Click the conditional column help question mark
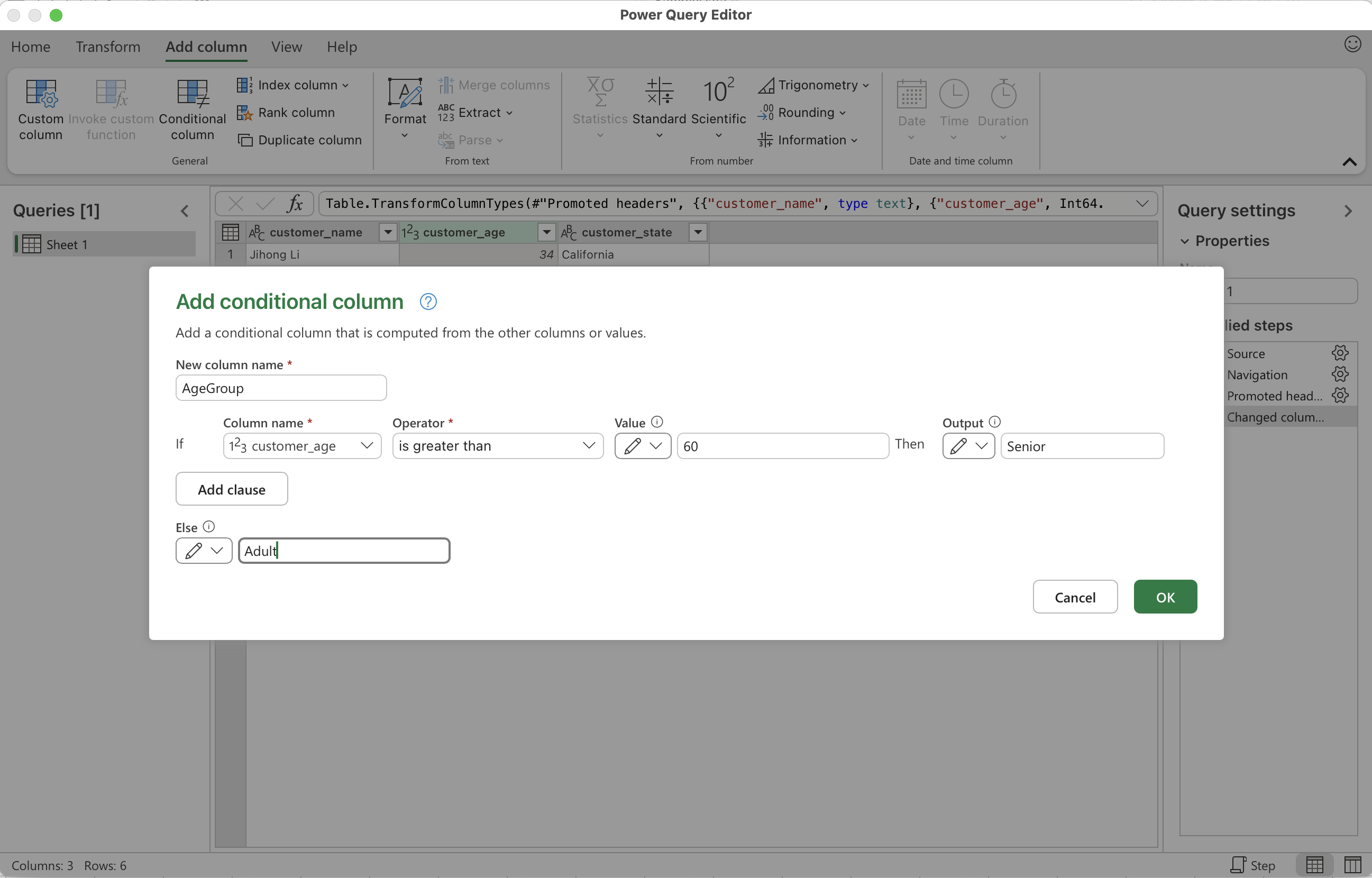 428,301
